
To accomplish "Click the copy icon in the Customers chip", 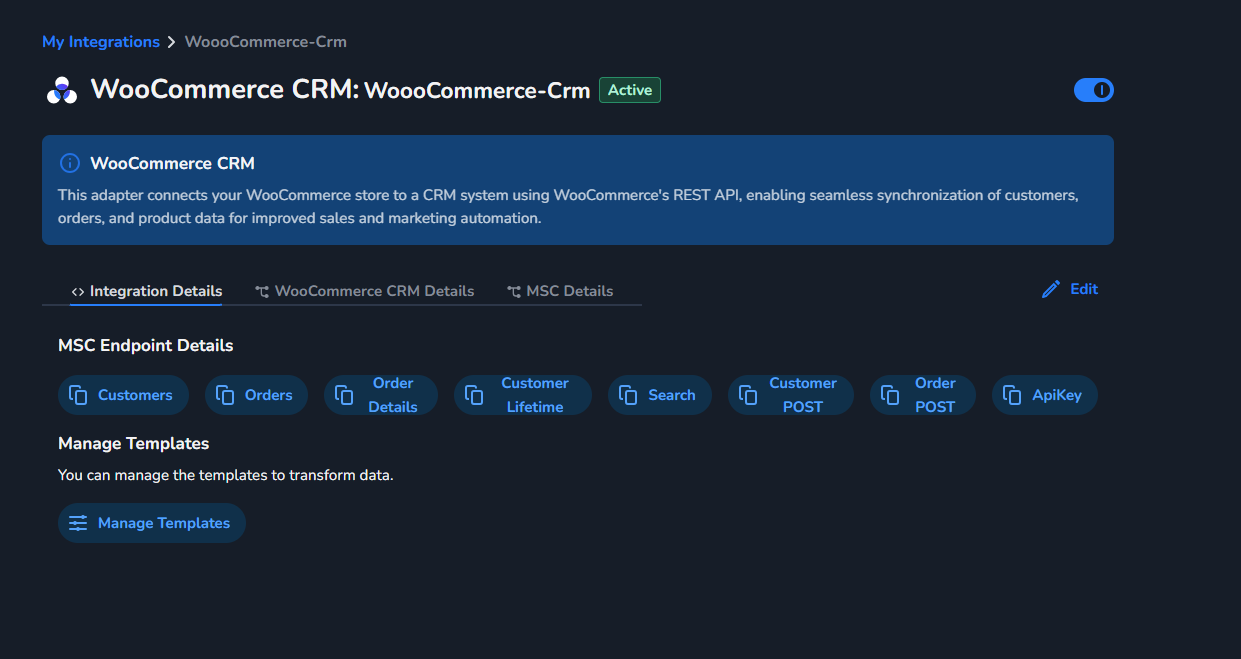I will coord(78,395).
